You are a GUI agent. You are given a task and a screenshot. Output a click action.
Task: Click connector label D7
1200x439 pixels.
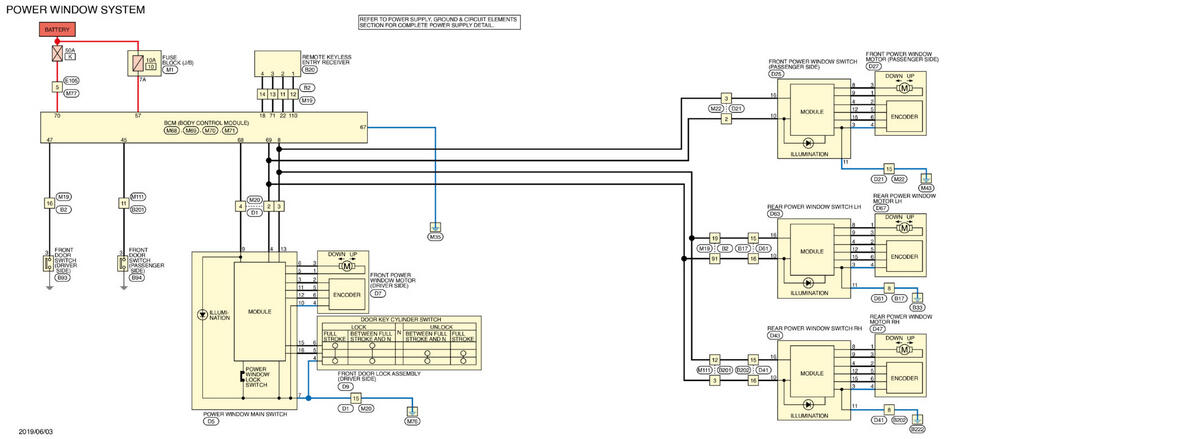coord(378,294)
